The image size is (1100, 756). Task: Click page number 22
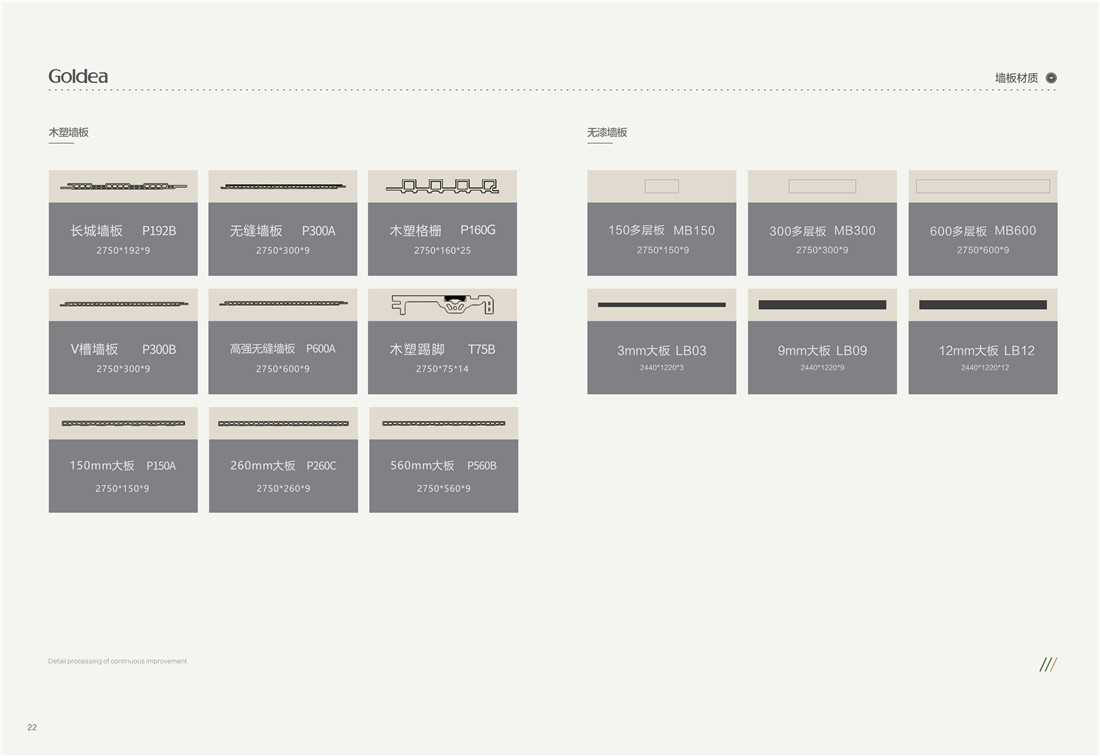pos(32,727)
